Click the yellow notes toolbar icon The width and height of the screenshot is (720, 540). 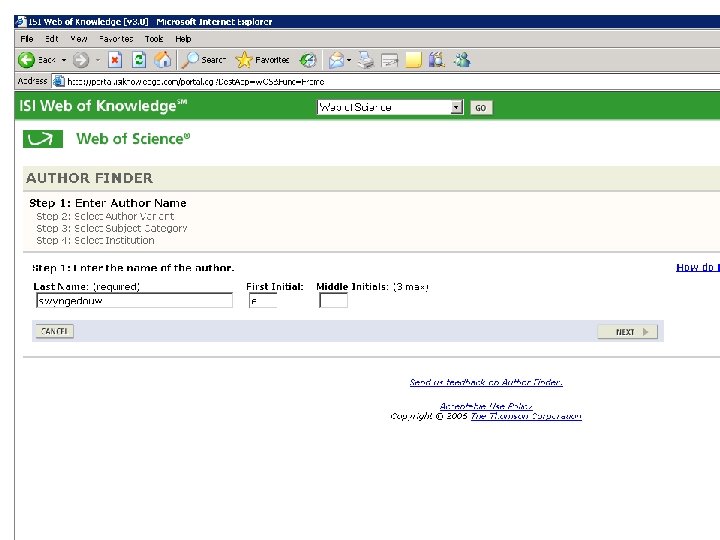(x=413, y=60)
